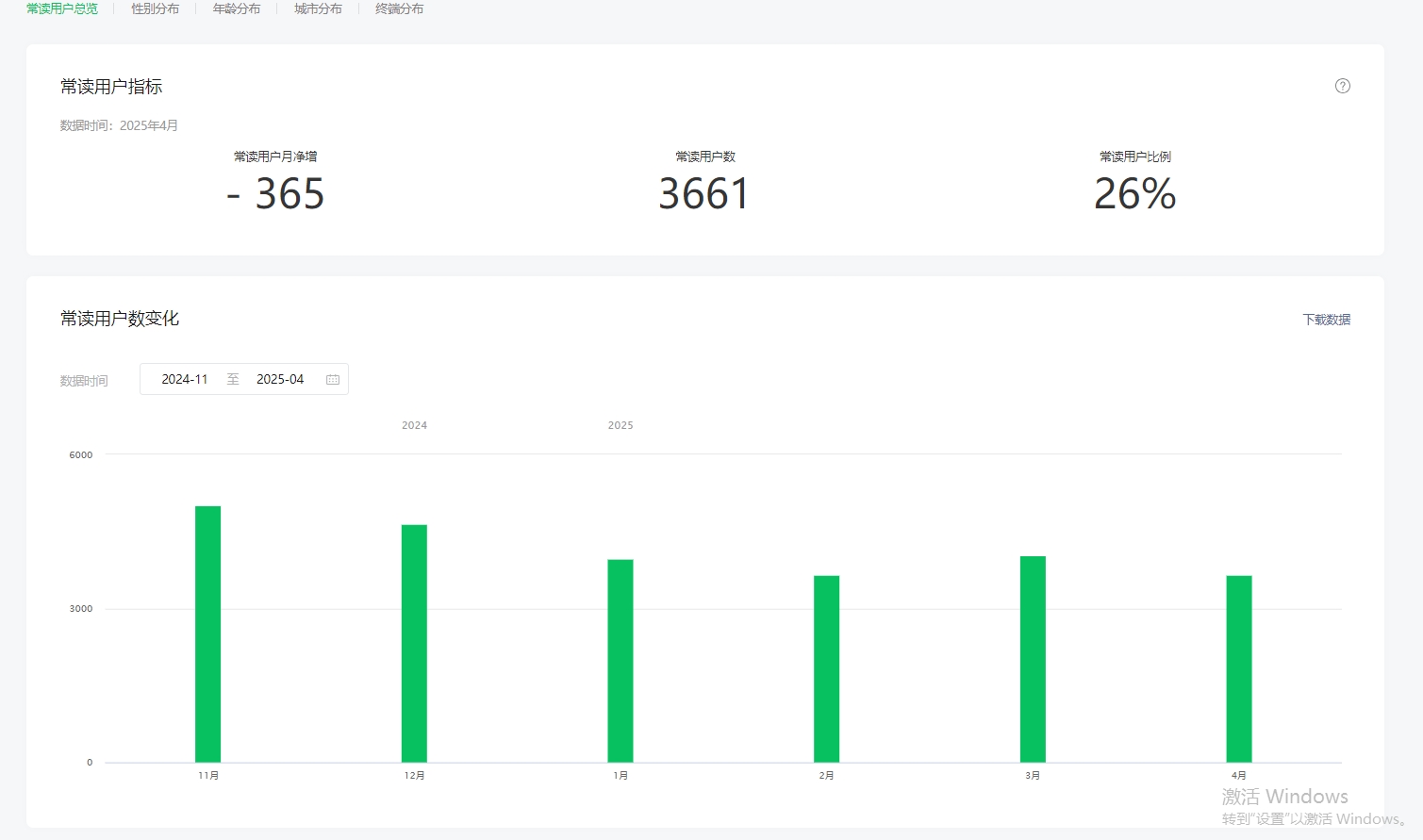Click the 6000 y-axis label
Image resolution: width=1423 pixels, height=840 pixels.
(81, 454)
